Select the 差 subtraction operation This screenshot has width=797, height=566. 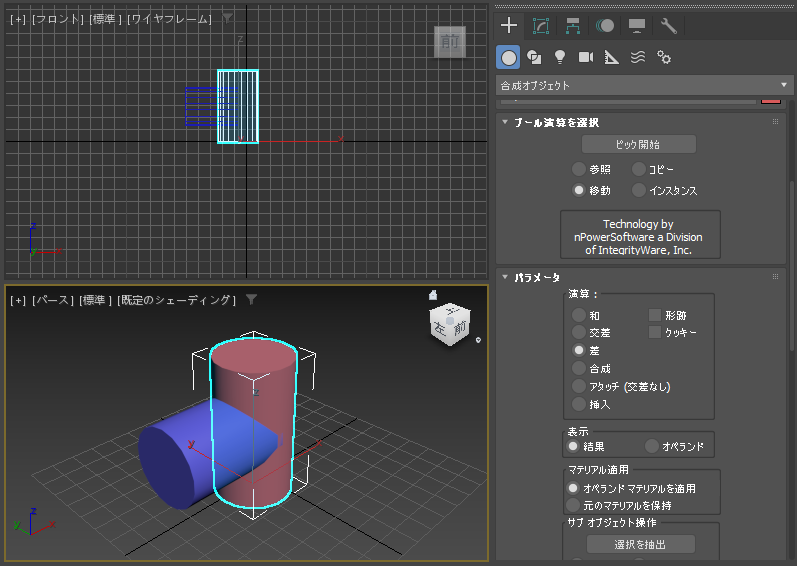click(579, 350)
